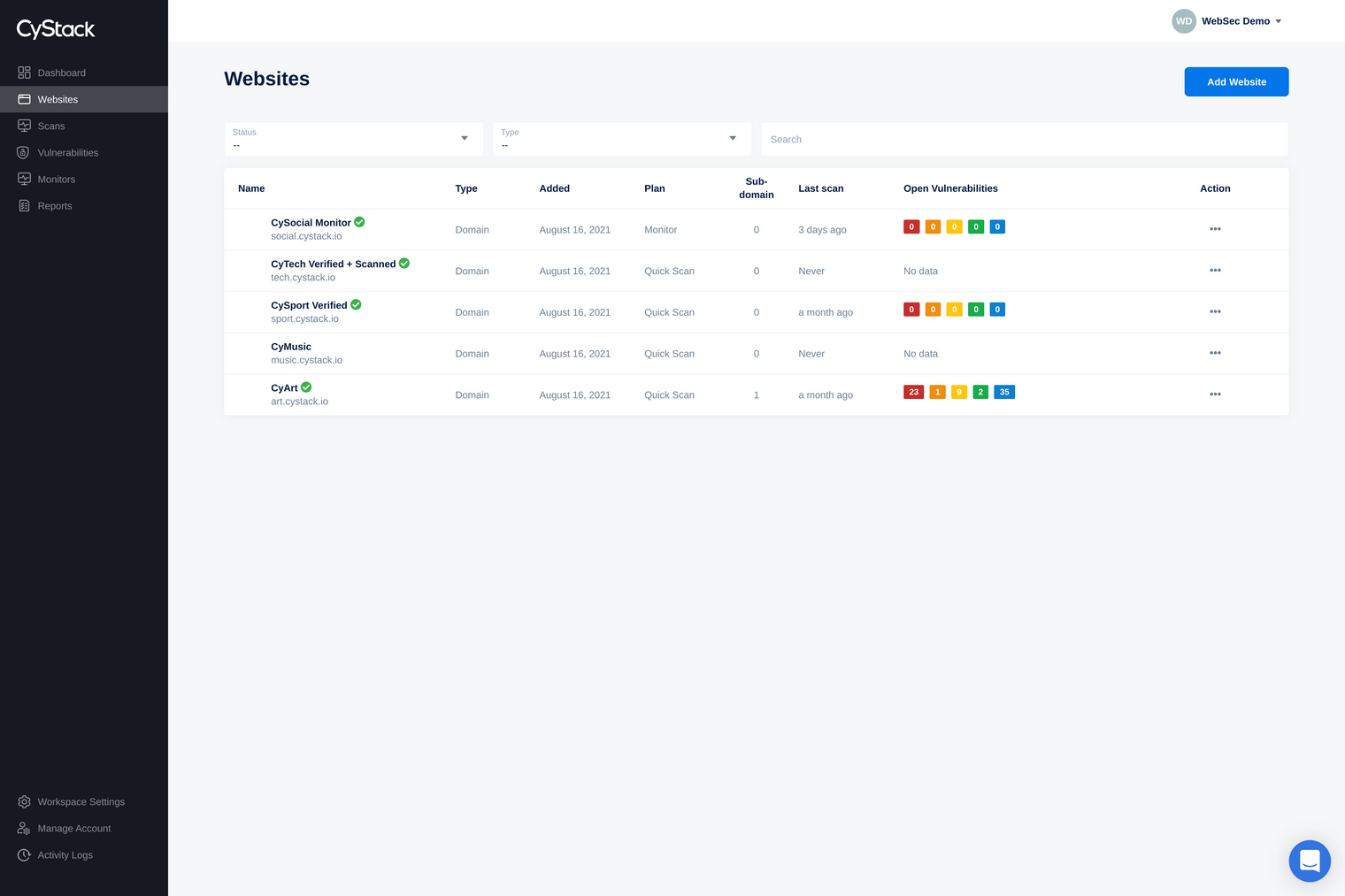Click verified checkmark next to CyTech
This screenshot has height=896, width=1345.
click(x=404, y=264)
